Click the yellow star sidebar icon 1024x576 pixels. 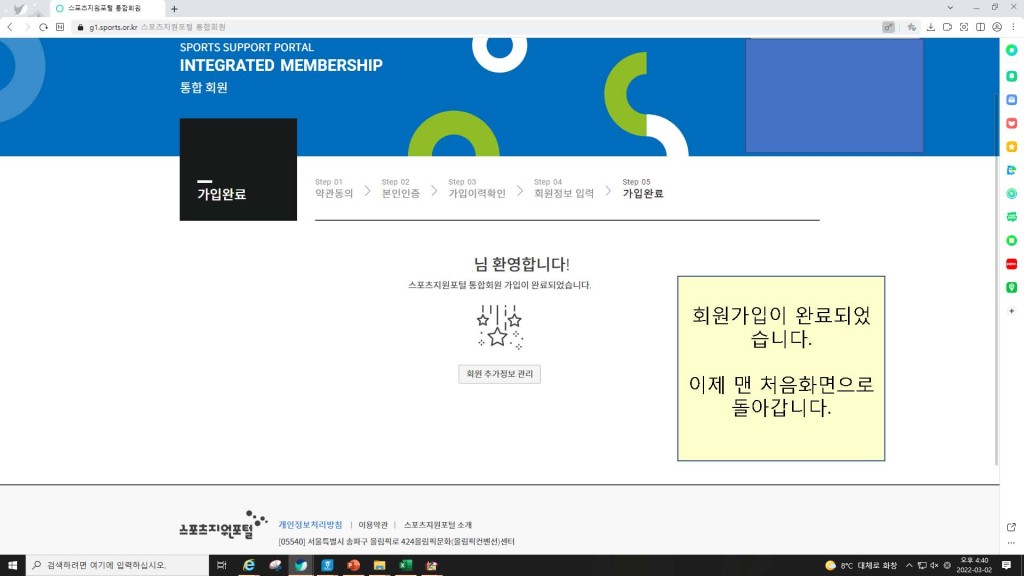click(1011, 147)
